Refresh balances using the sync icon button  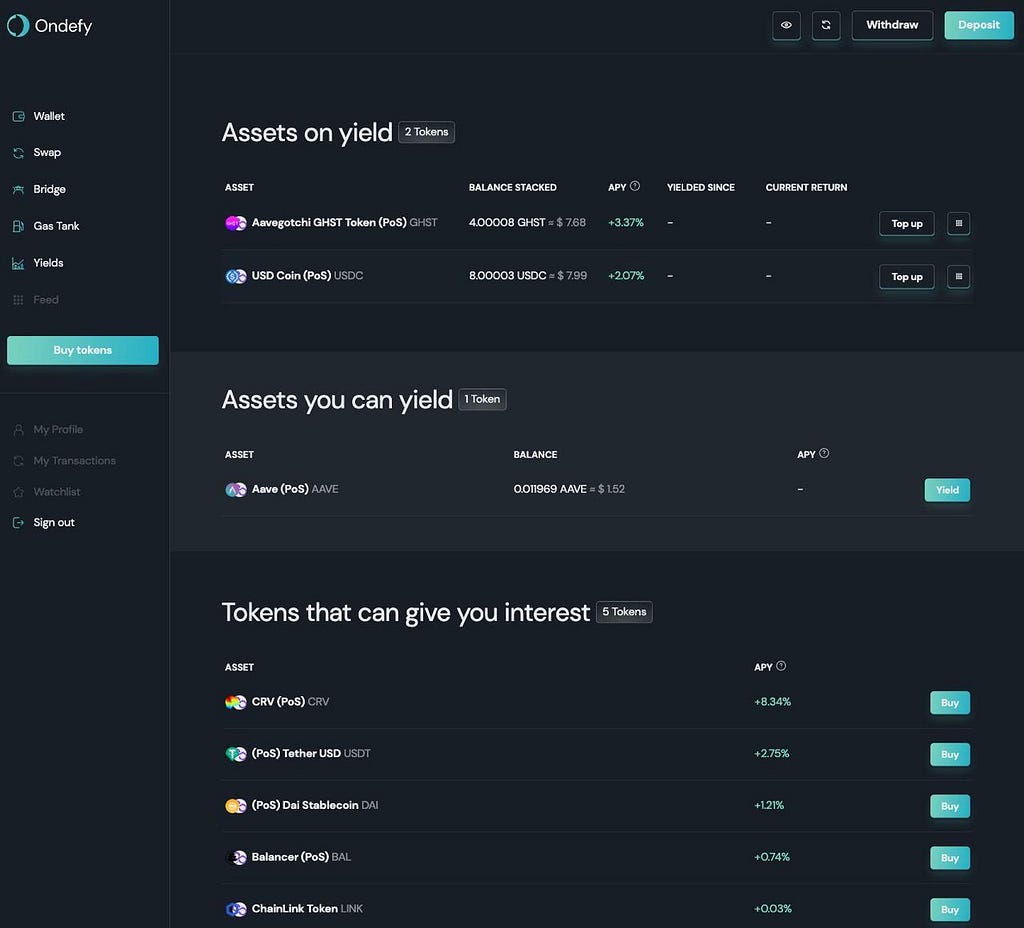[826, 25]
